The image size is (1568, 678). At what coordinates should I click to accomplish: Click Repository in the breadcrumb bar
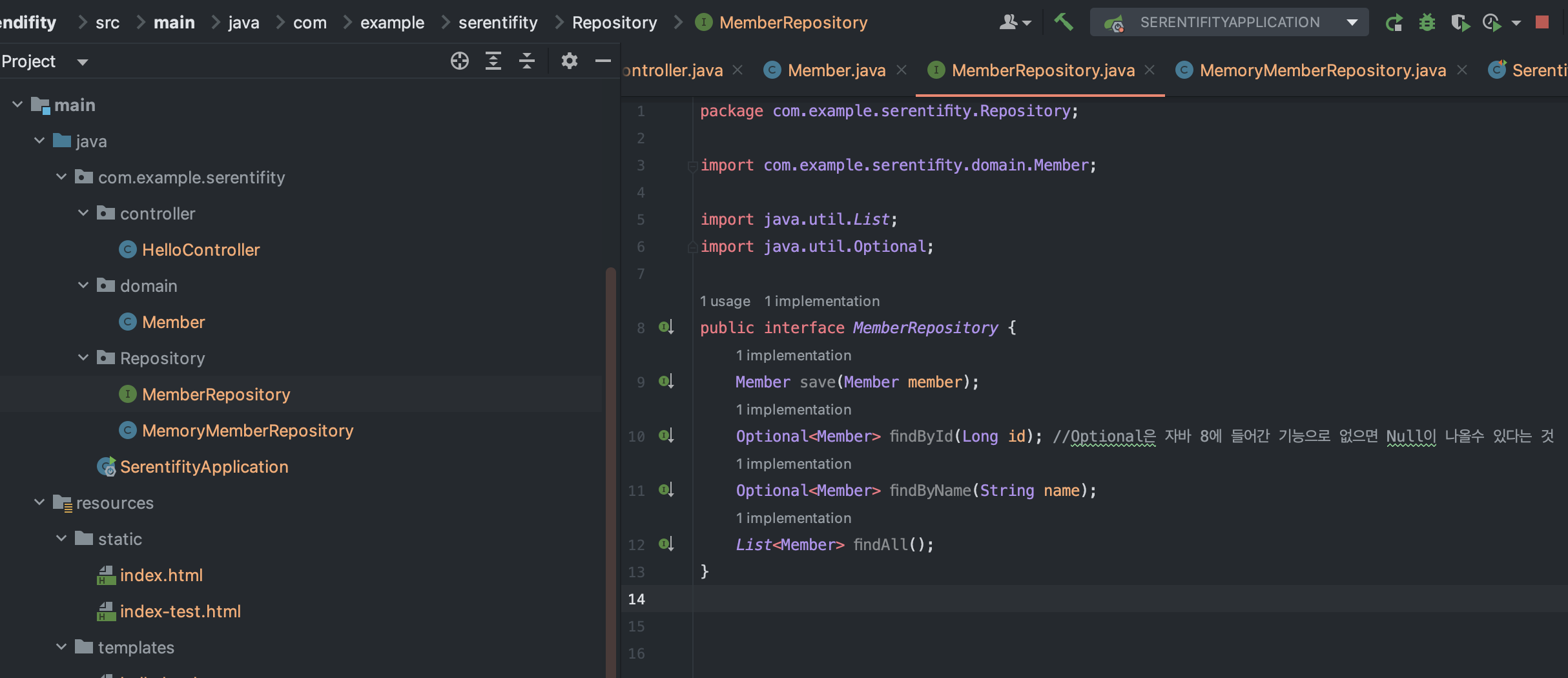(614, 23)
